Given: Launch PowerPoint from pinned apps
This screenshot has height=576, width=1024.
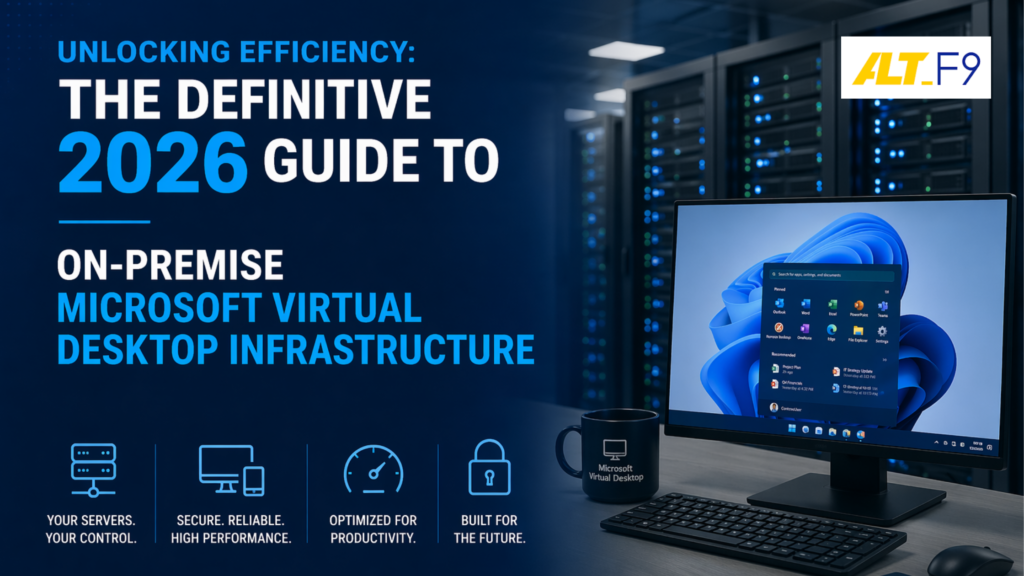Looking at the screenshot, I should pos(857,305).
